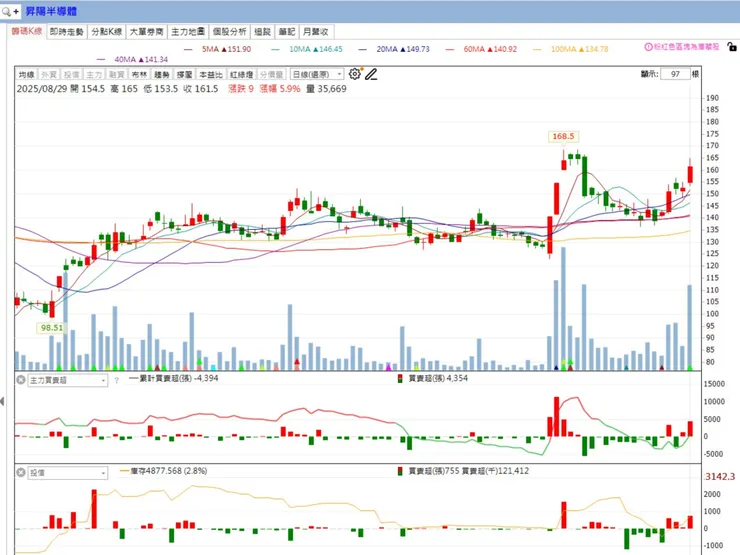This screenshot has height=555, width=740.
Task: Open the tab between 分點K線 and 主力地圖
Action: pyautogui.click(x=147, y=32)
